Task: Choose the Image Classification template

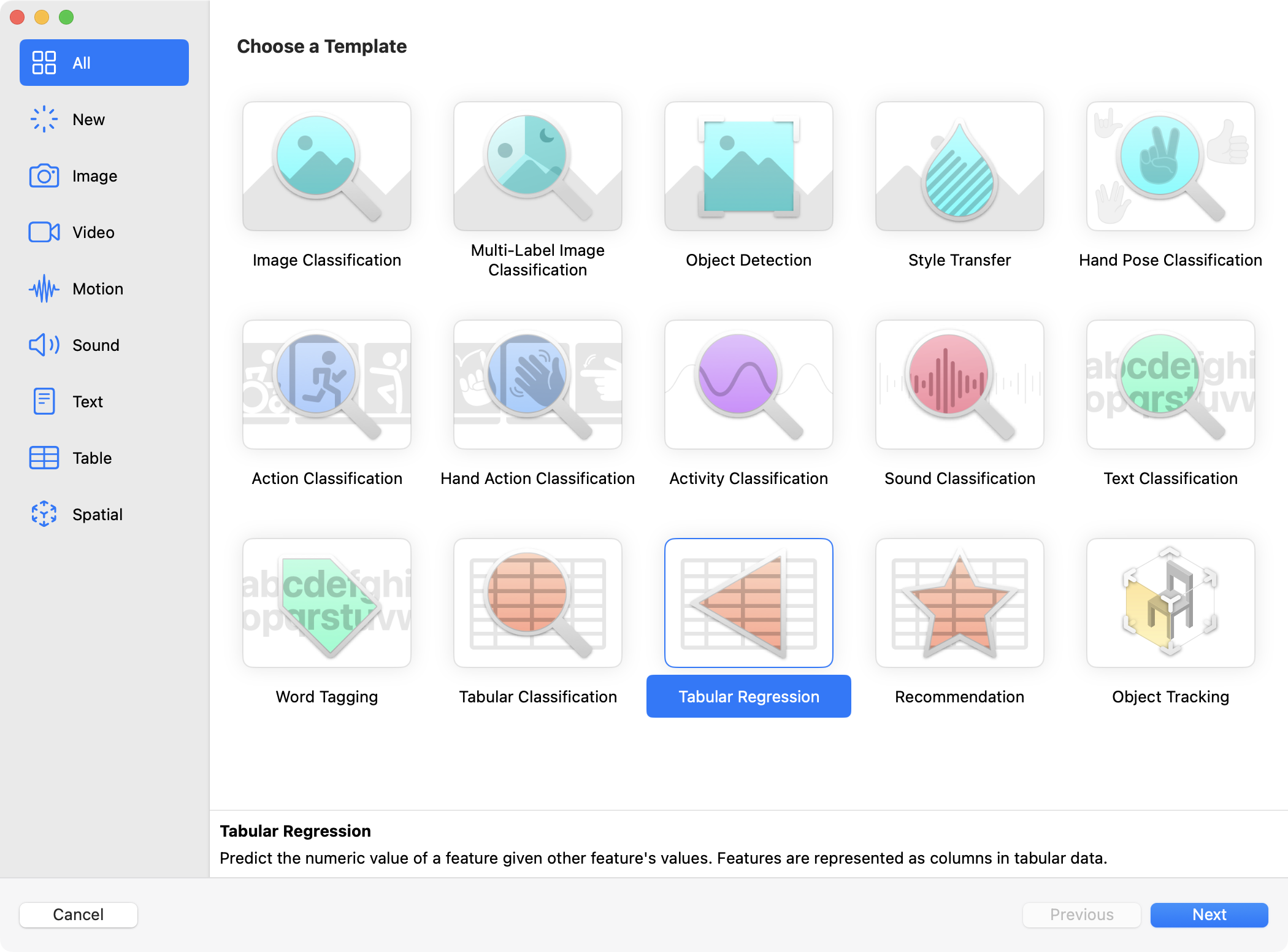Action: [x=326, y=166]
